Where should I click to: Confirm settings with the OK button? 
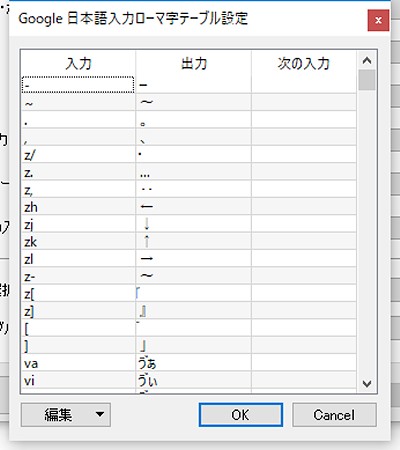click(x=241, y=415)
